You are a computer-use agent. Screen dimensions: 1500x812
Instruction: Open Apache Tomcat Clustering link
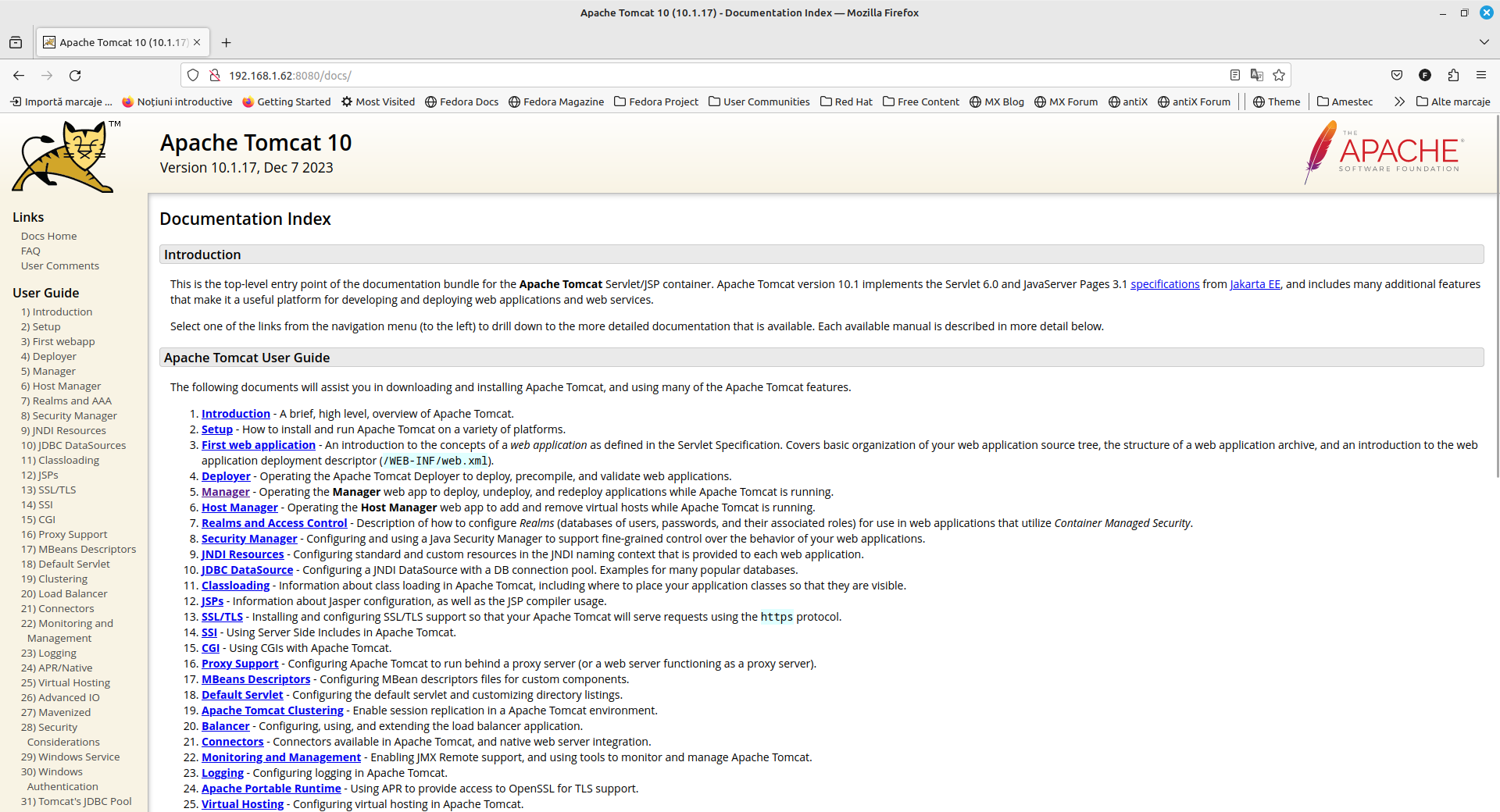click(x=273, y=710)
